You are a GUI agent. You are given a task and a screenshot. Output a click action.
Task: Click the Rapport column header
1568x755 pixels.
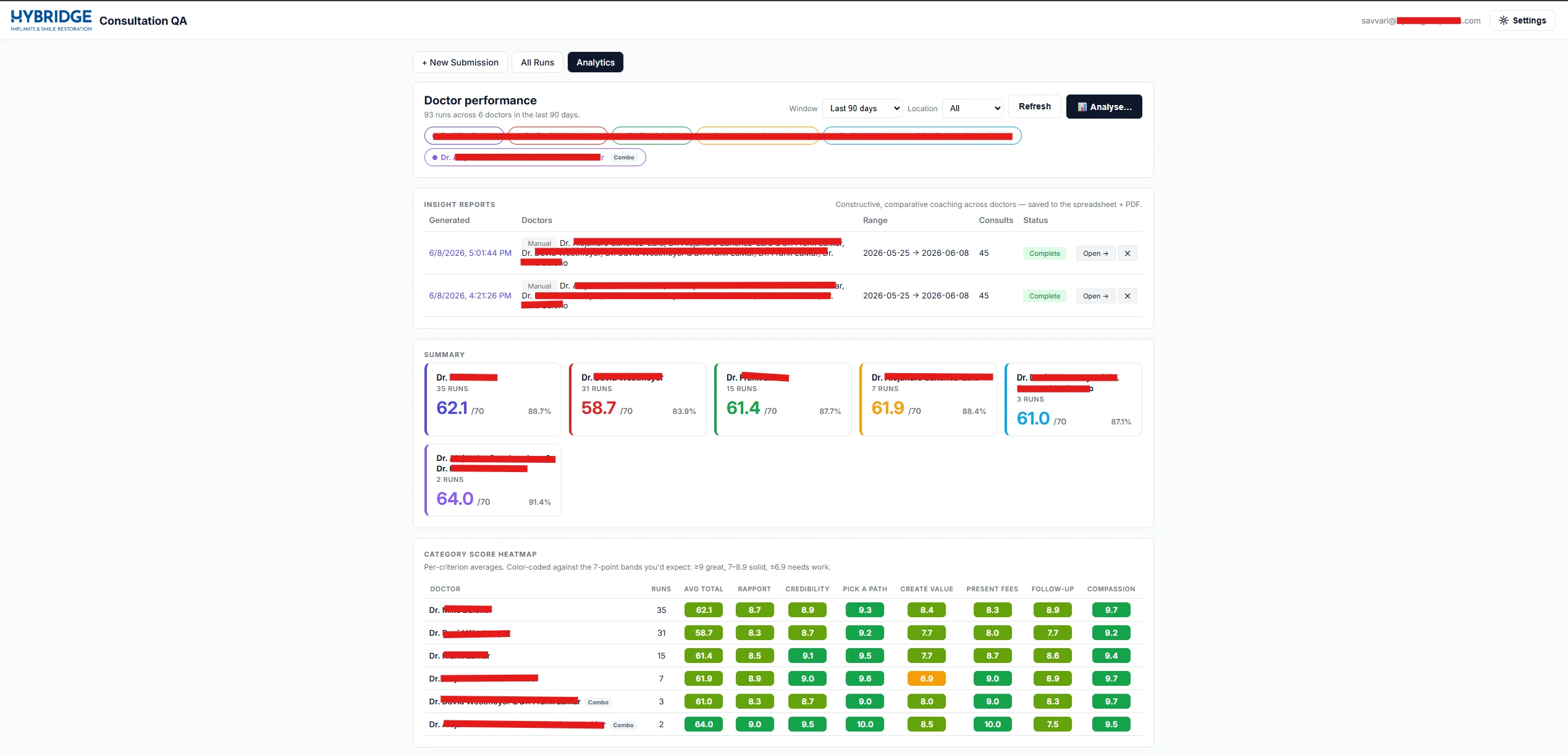(754, 589)
